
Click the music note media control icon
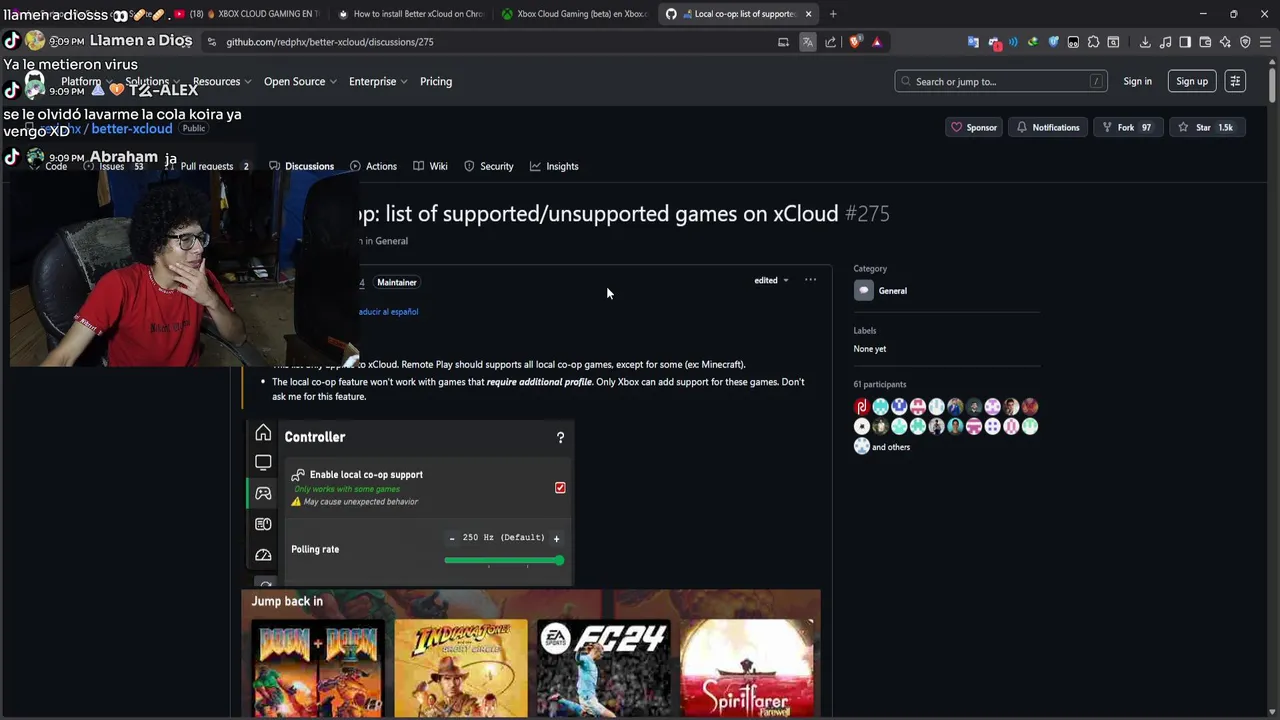(1165, 42)
